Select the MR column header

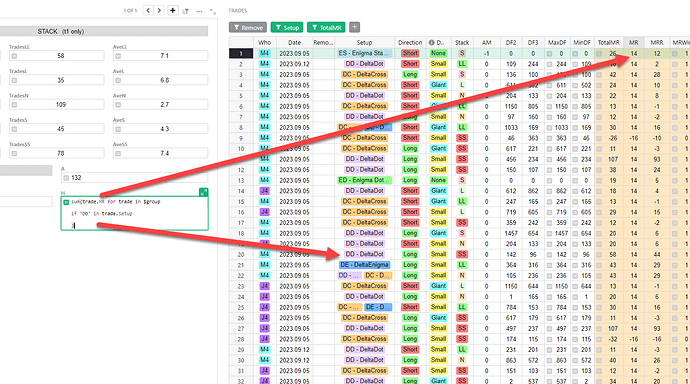tap(634, 43)
